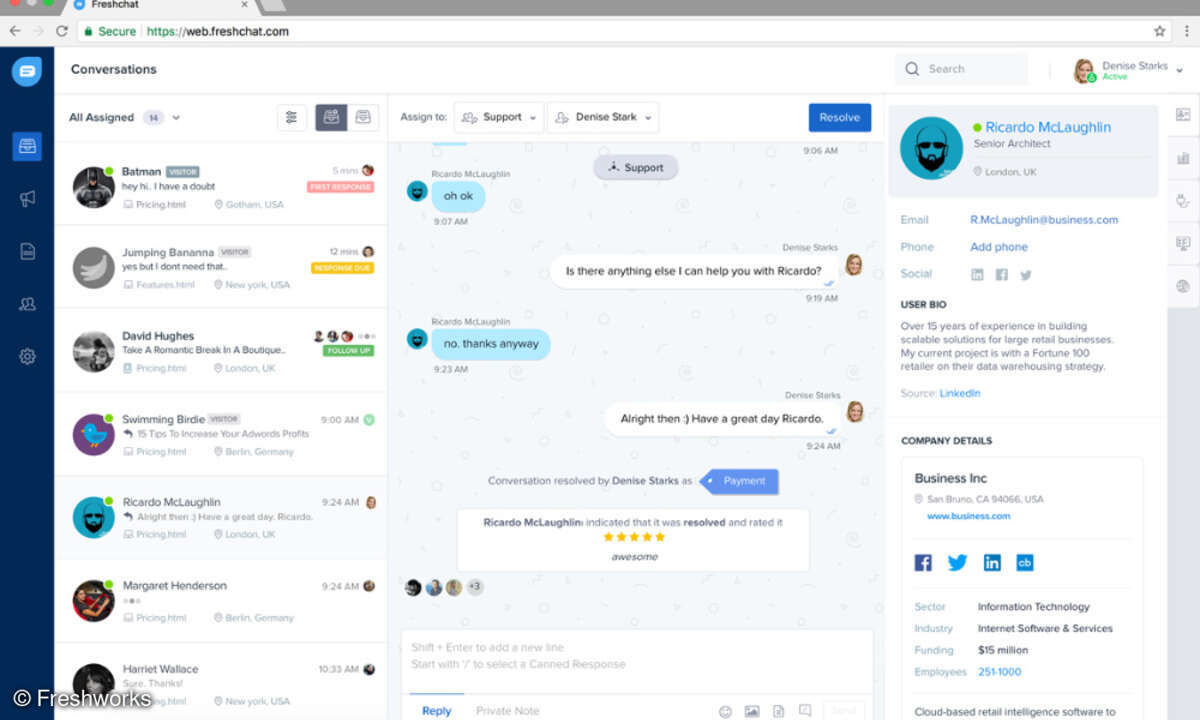1200x720 pixels.
Task: Open Ricardo's Facebook social icon
Action: pyautogui.click(x=1001, y=275)
